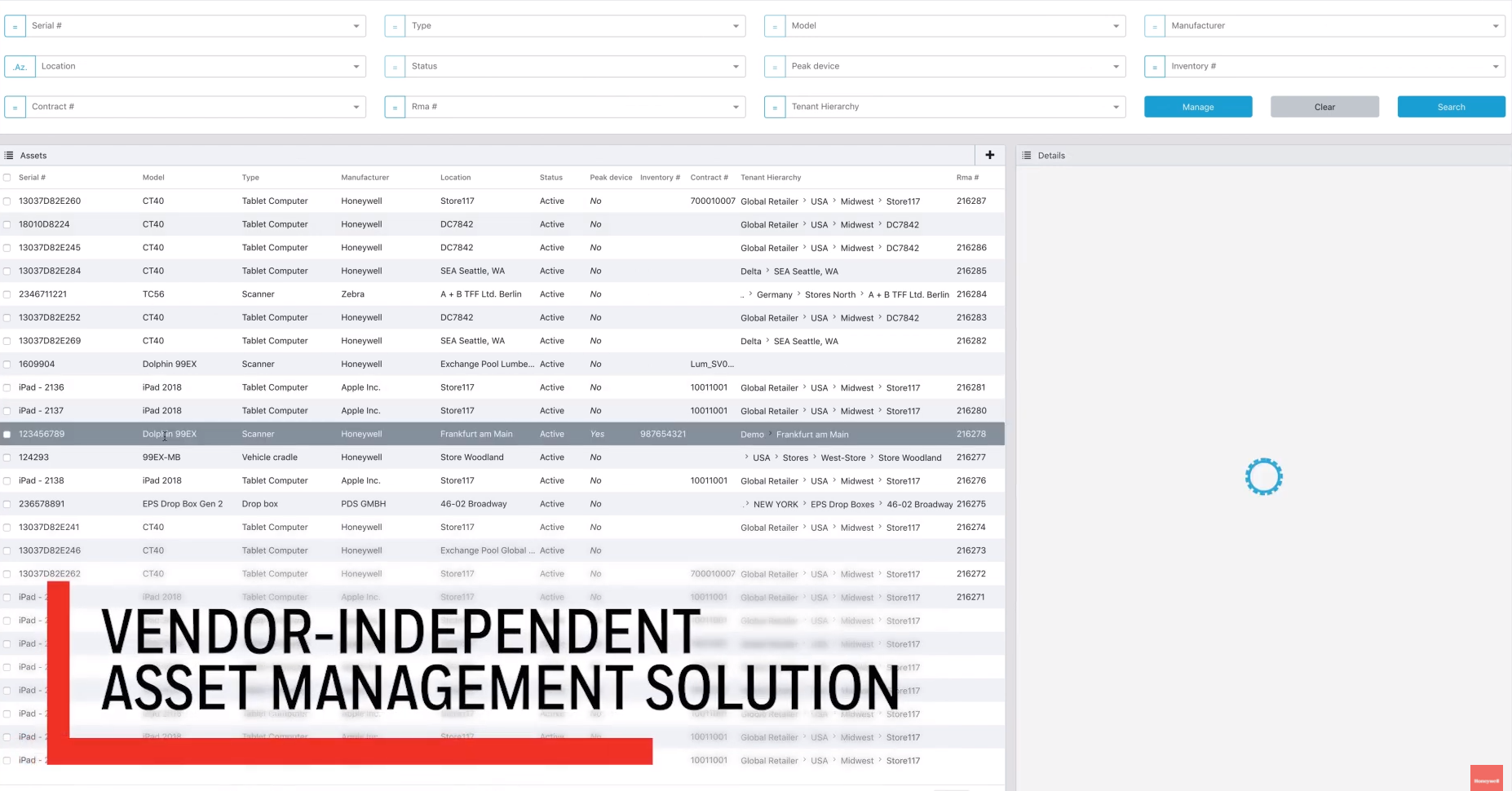Click the Exchange Pool Global location cell

[488, 550]
